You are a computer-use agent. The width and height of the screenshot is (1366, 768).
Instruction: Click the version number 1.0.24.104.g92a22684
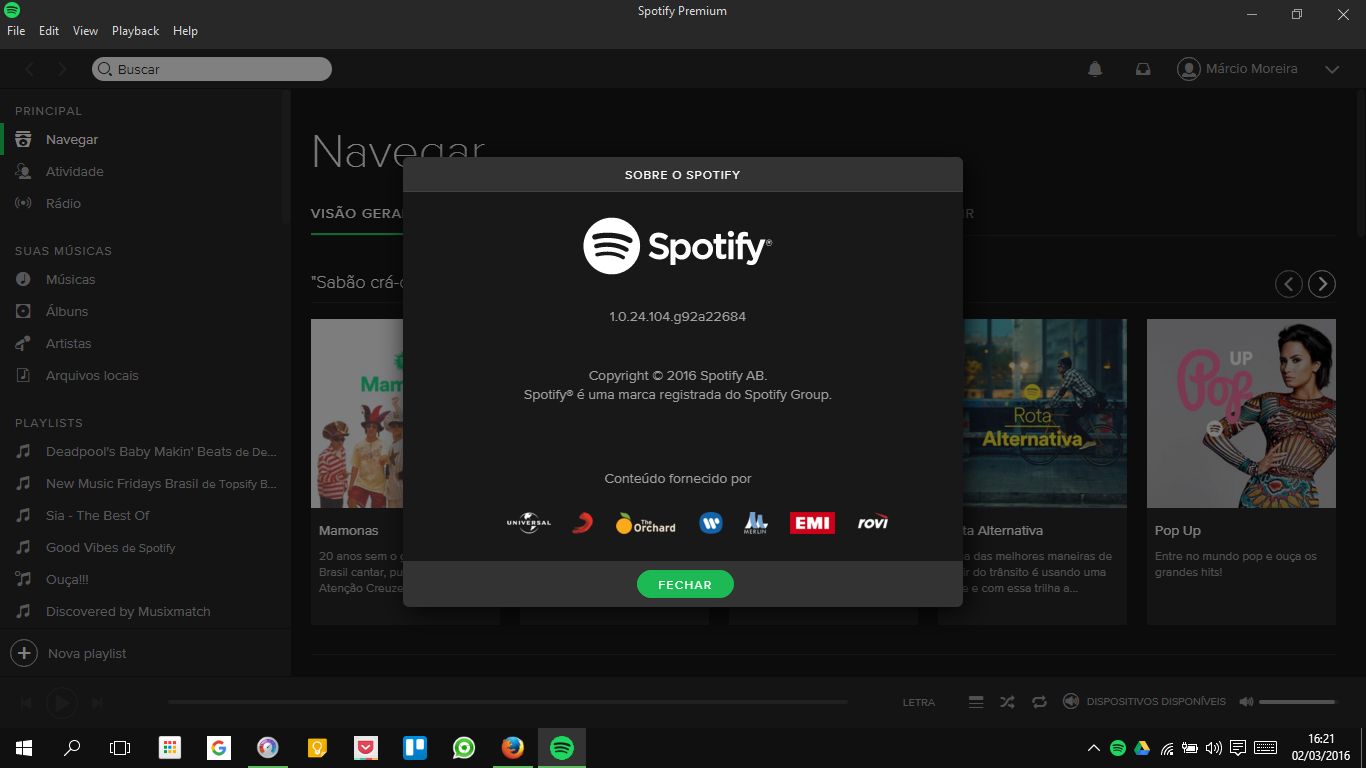tap(678, 317)
